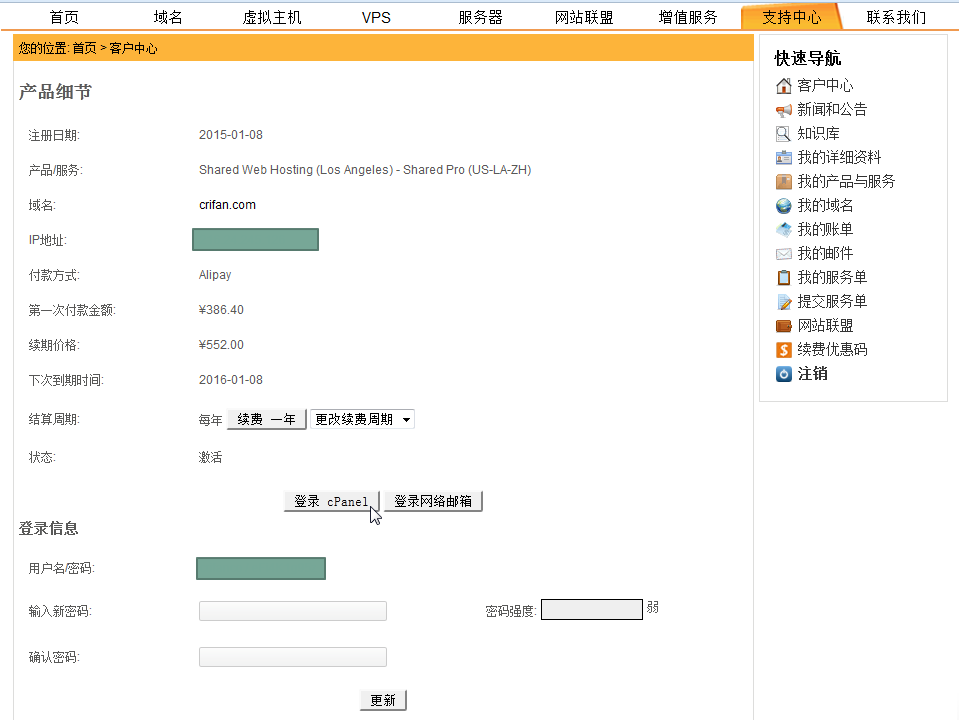
Task: Open 我的服务单 sidebar link
Action: pos(832,277)
